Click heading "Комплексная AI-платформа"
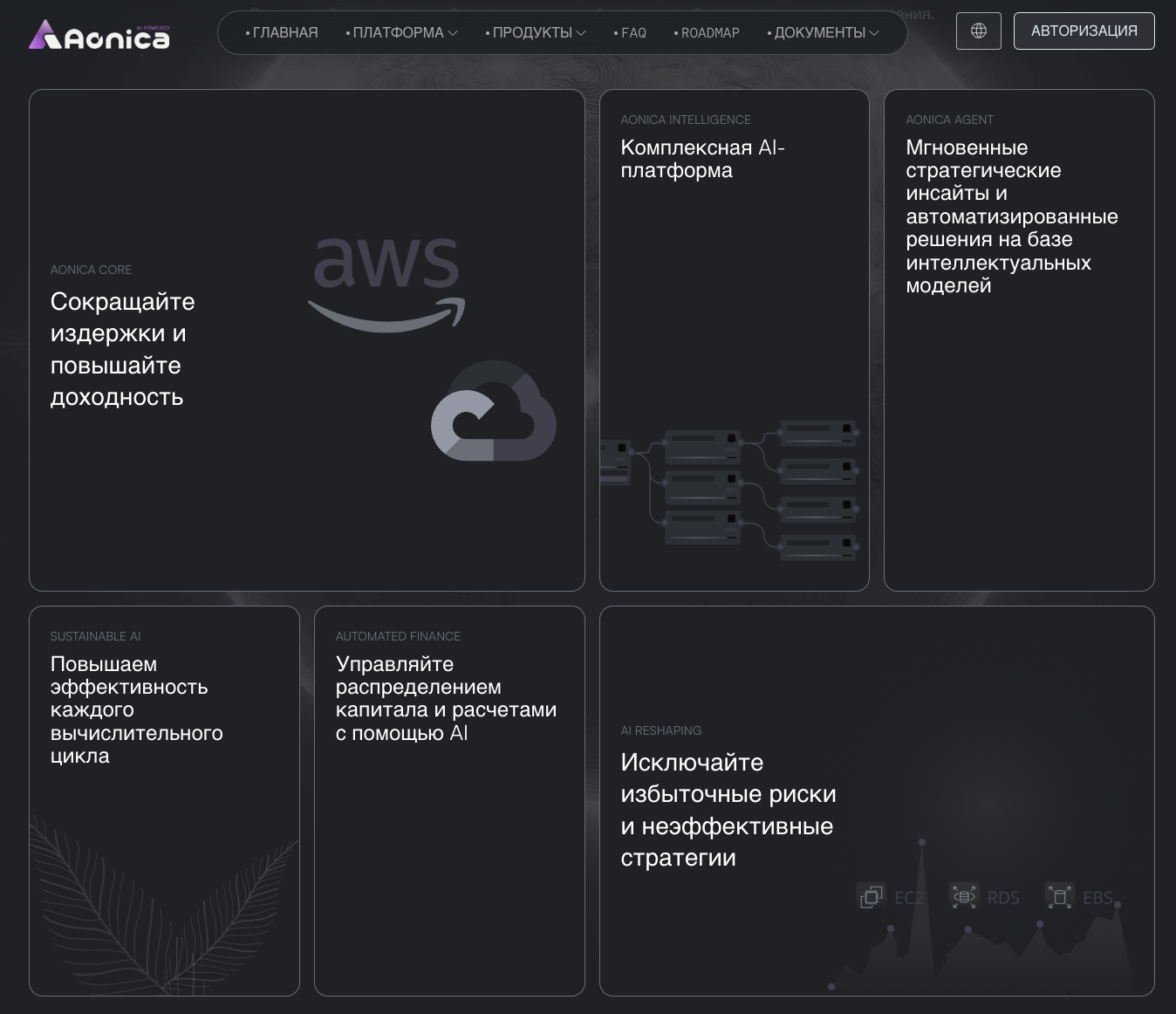Image resolution: width=1176 pixels, height=1014 pixels. pos(703,159)
